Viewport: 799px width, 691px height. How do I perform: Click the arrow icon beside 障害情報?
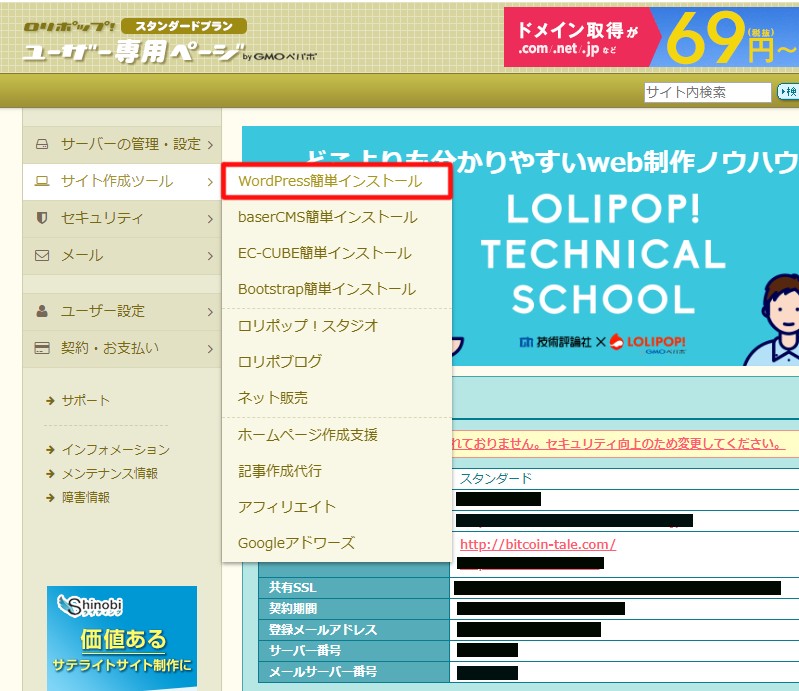coord(50,497)
